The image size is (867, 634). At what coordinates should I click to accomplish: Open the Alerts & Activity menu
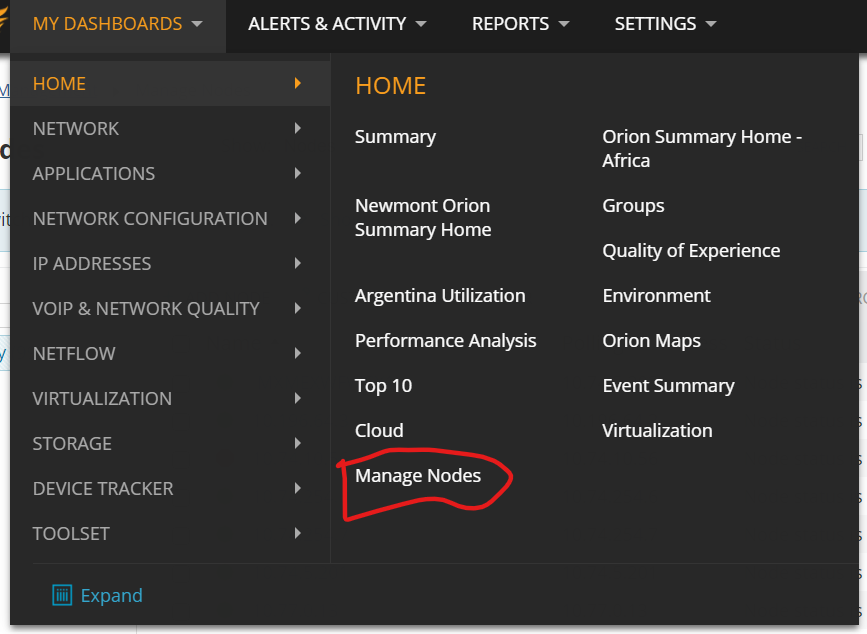(x=337, y=24)
